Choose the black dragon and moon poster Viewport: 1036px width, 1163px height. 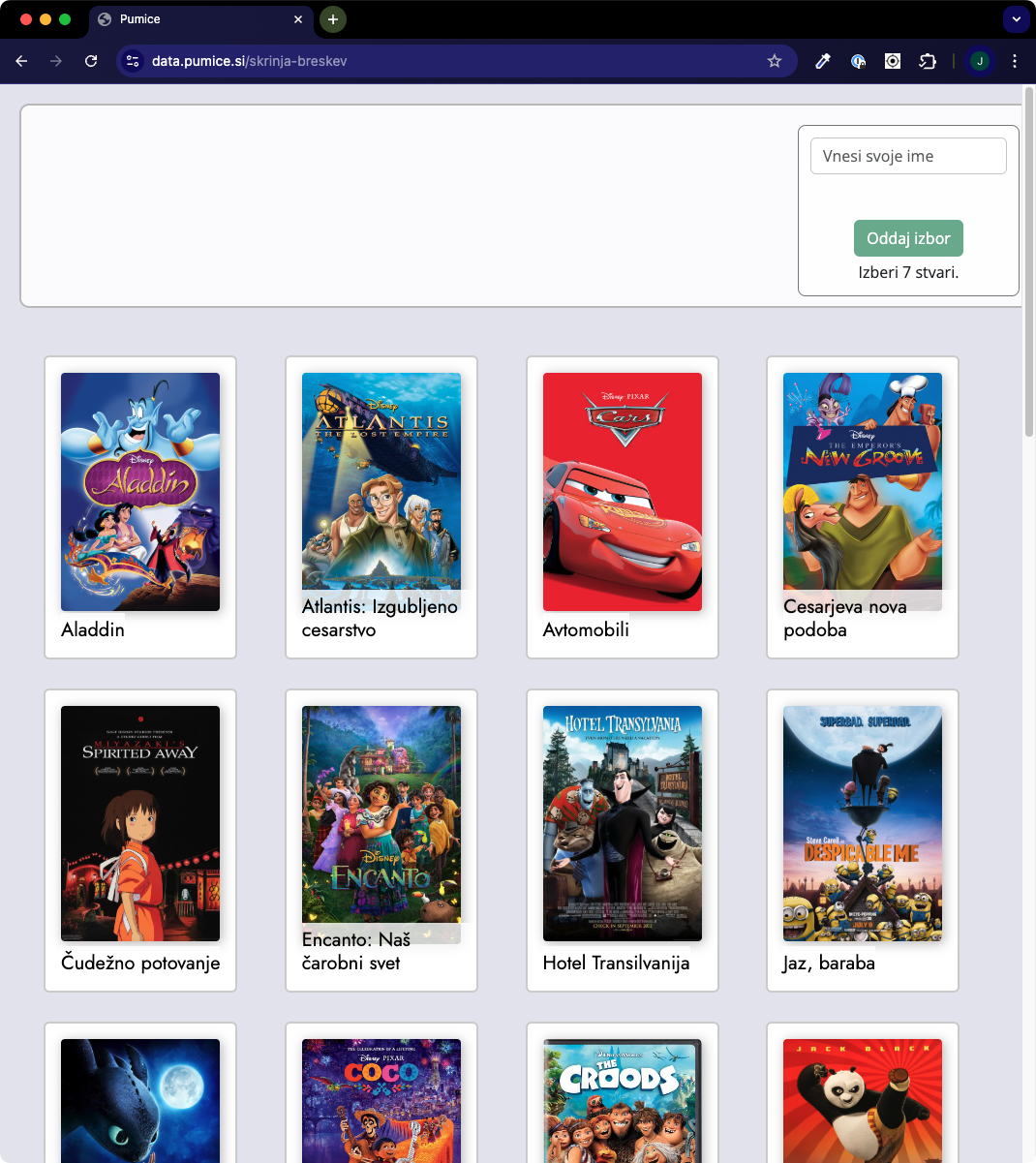(140, 1101)
